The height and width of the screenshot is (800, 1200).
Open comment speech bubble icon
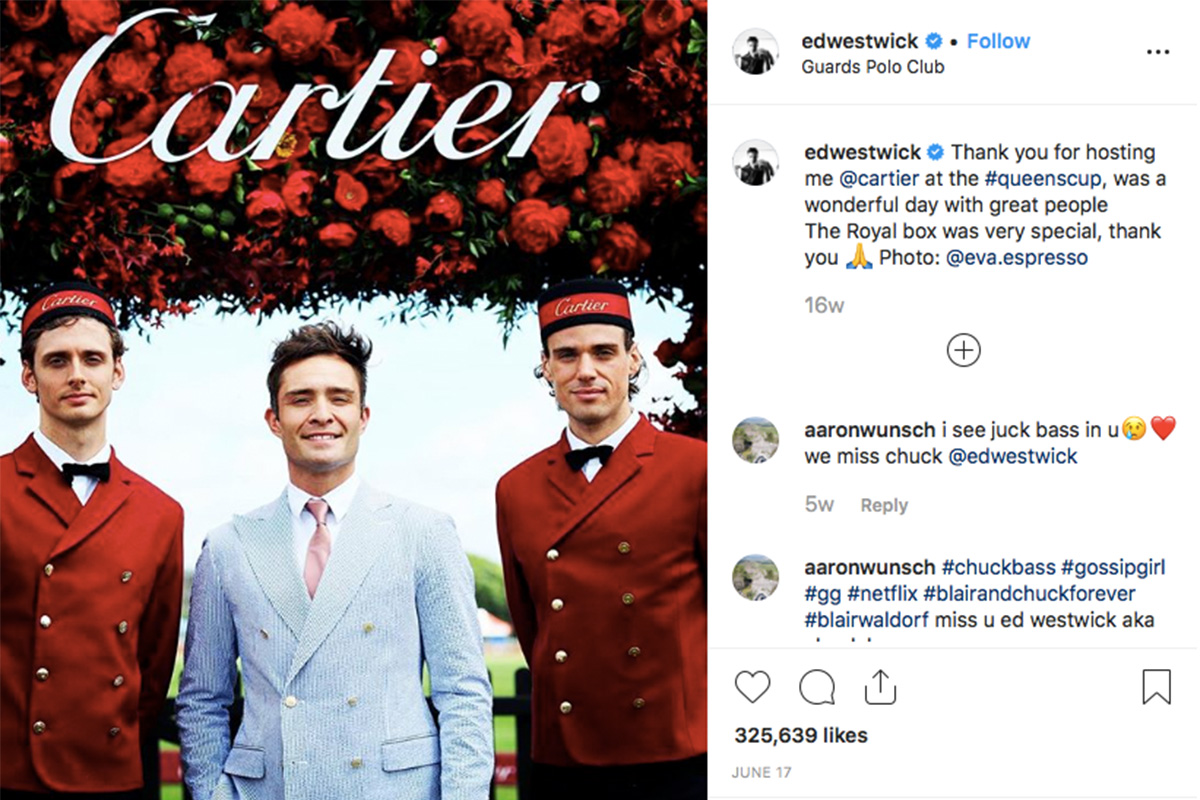(x=817, y=687)
